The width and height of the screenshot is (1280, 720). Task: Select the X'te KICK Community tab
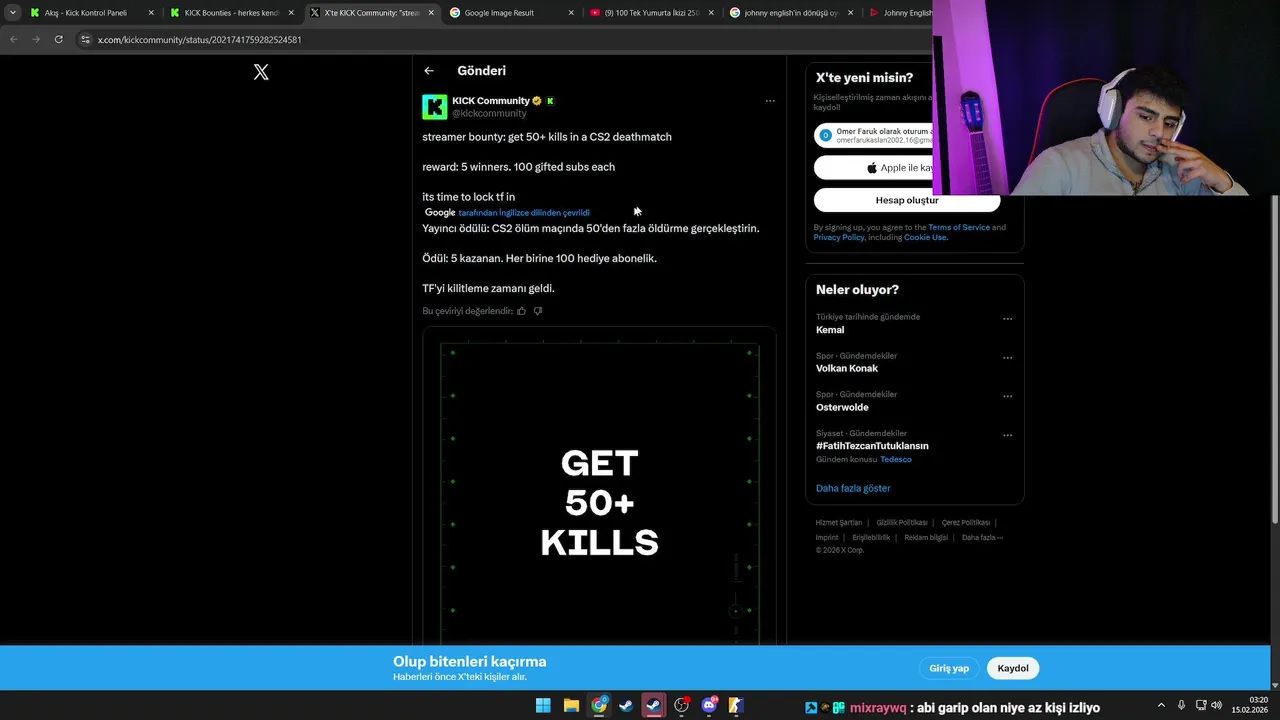click(372, 13)
